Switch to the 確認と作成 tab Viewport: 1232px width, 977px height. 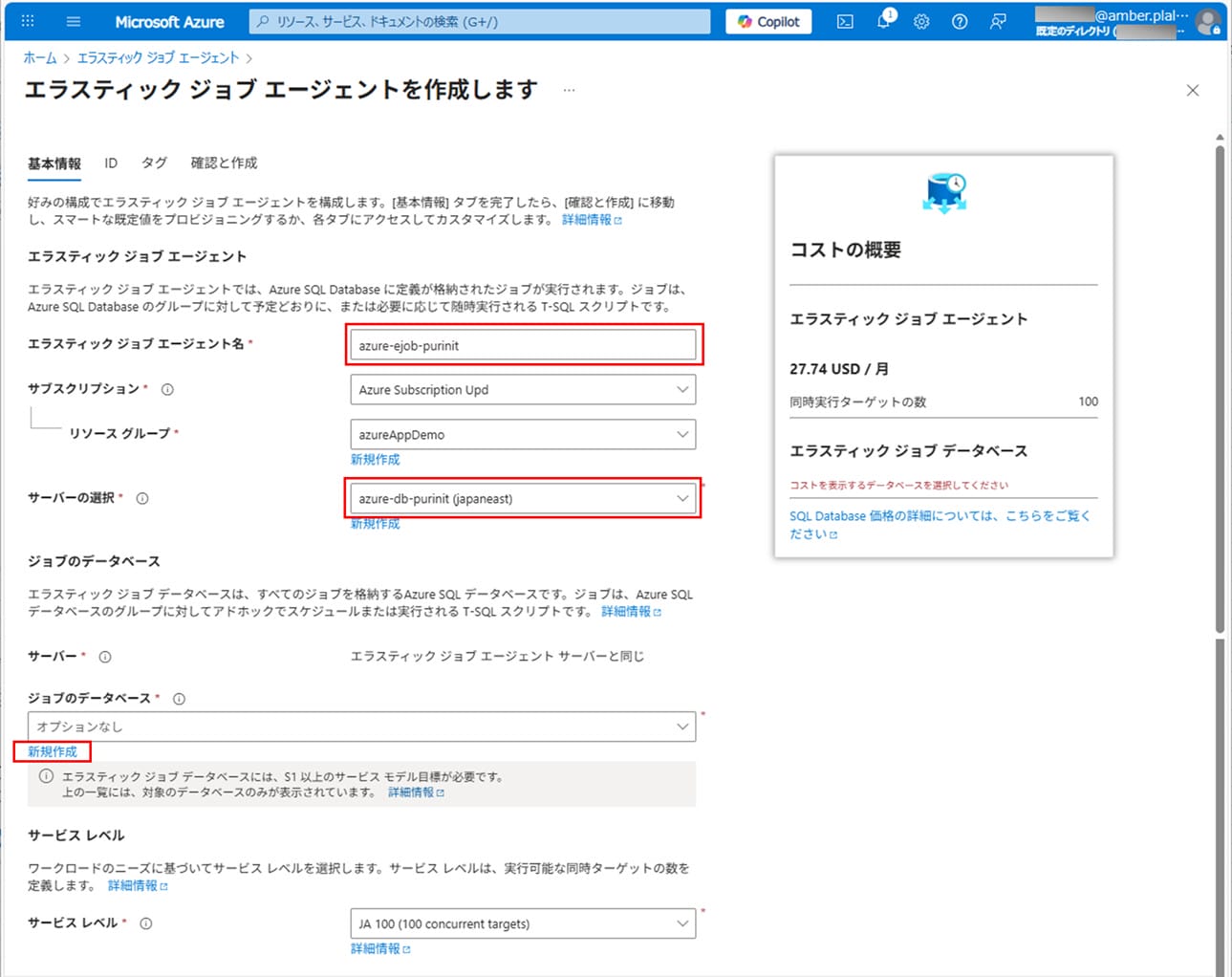pyautogui.click(x=224, y=163)
